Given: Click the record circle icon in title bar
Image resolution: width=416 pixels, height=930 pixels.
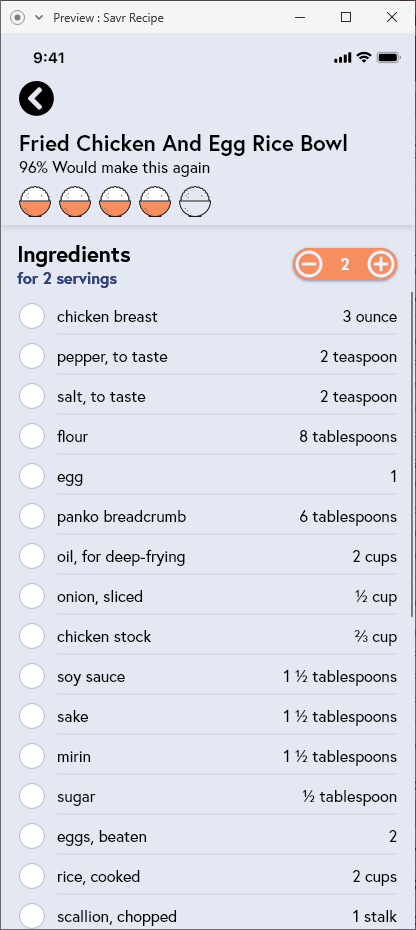Looking at the screenshot, I should (x=18, y=18).
